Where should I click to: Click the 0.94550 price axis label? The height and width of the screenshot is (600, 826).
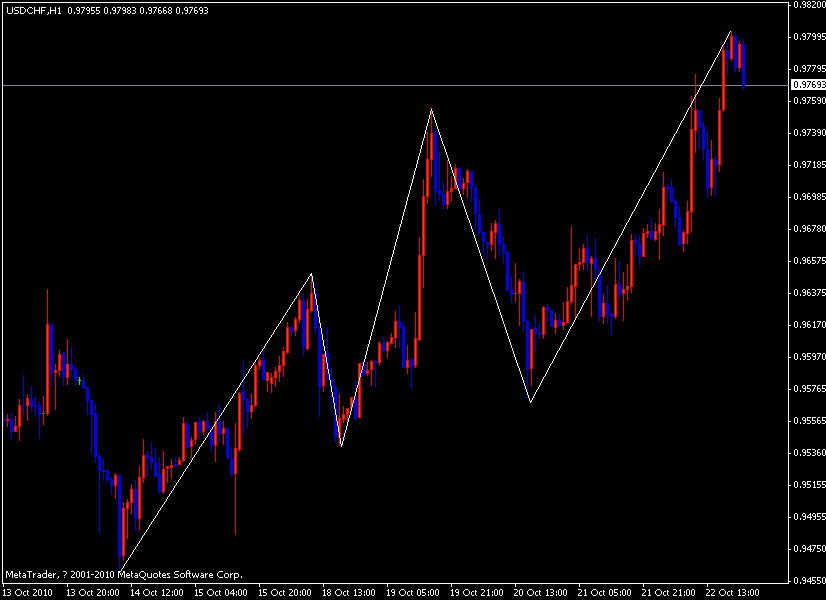tap(809, 581)
